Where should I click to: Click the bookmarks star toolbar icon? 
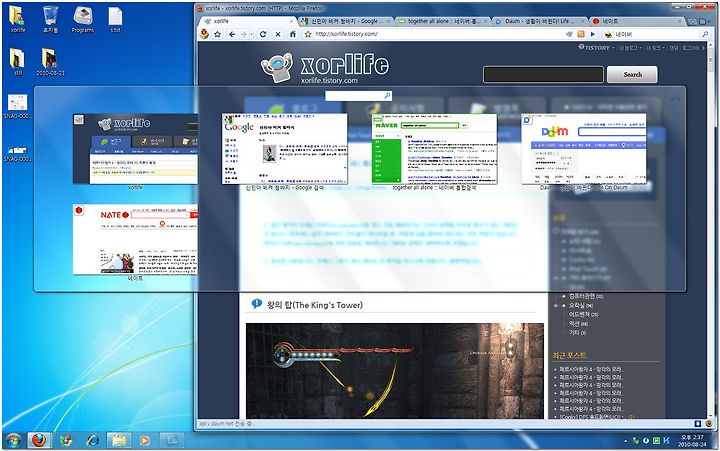pos(218,34)
